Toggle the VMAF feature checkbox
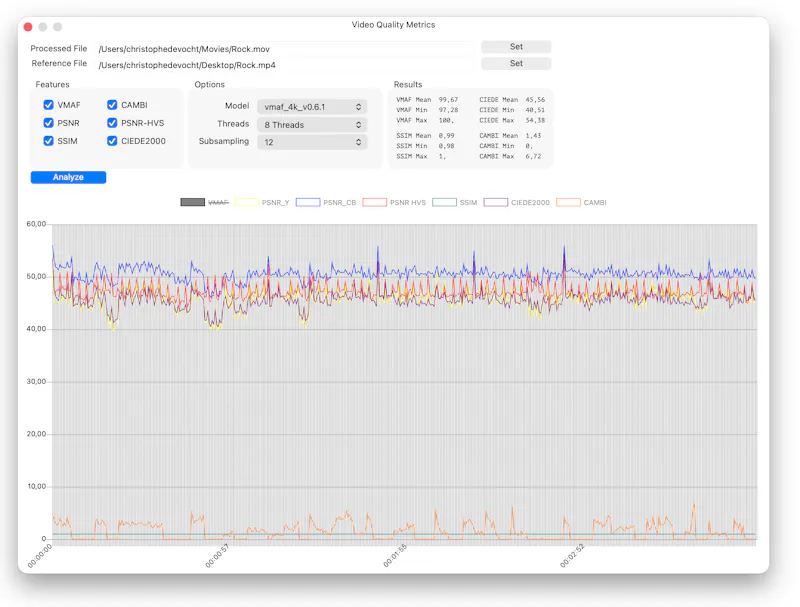Screen dimensions: 800x607 click(x=48, y=105)
